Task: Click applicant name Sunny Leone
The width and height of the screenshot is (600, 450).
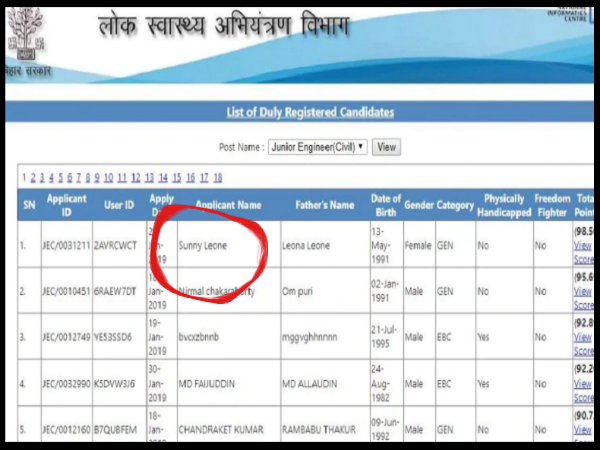Action: point(203,245)
